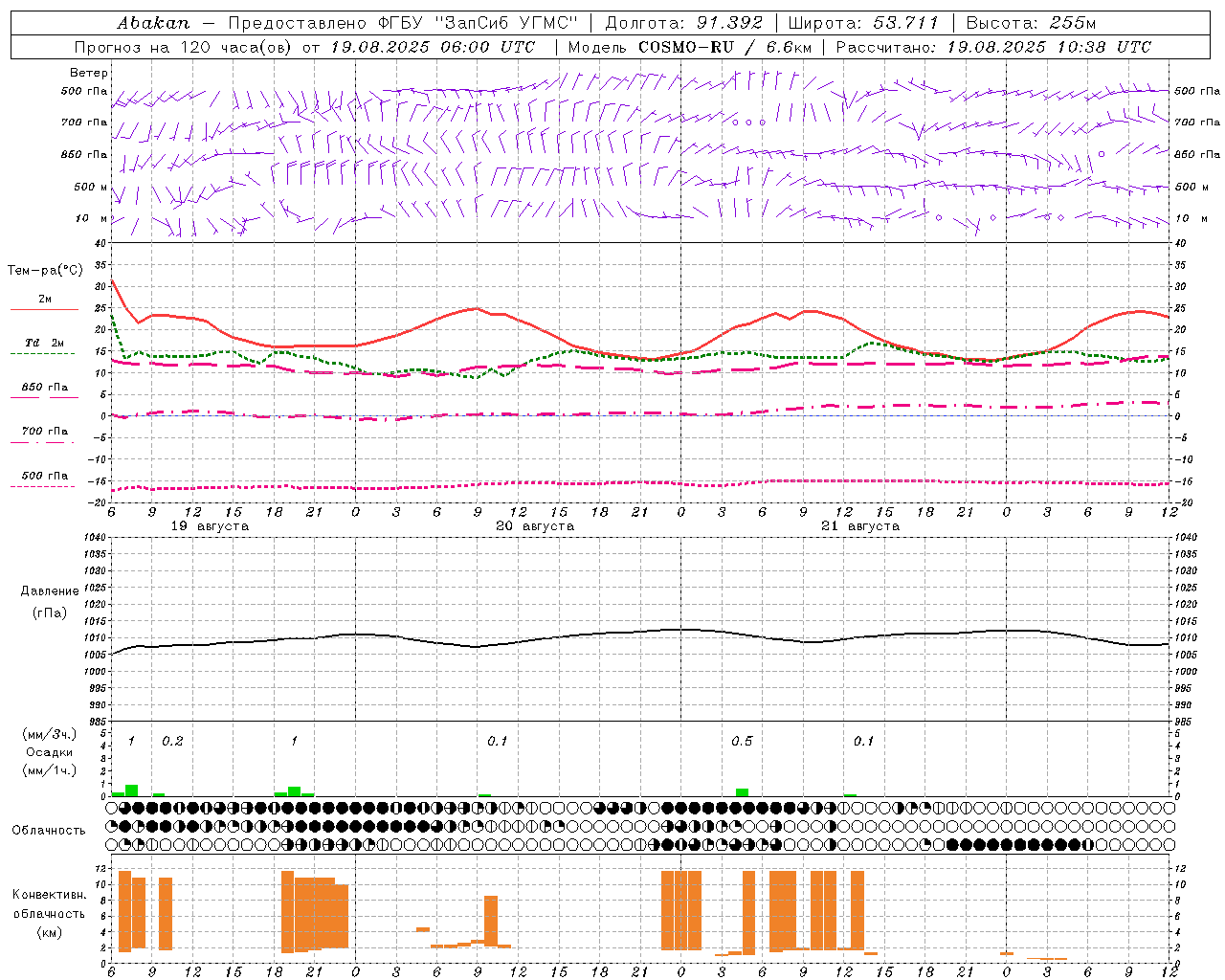Viewport: 1225px width, 980px height.
Task: Click the '(мм/3ч.)' precipitation unit label
Action: pyautogui.click(x=50, y=734)
